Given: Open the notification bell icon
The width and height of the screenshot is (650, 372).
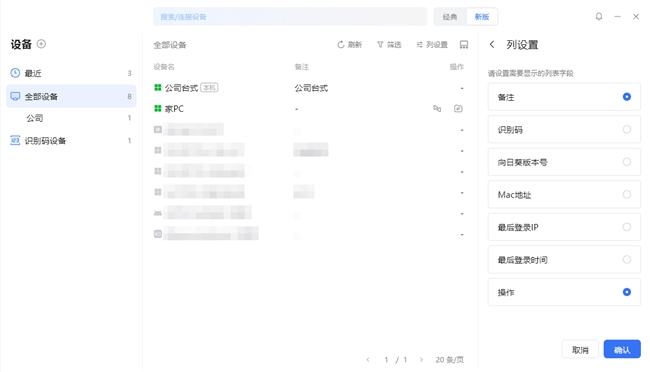Looking at the screenshot, I should coord(599,17).
